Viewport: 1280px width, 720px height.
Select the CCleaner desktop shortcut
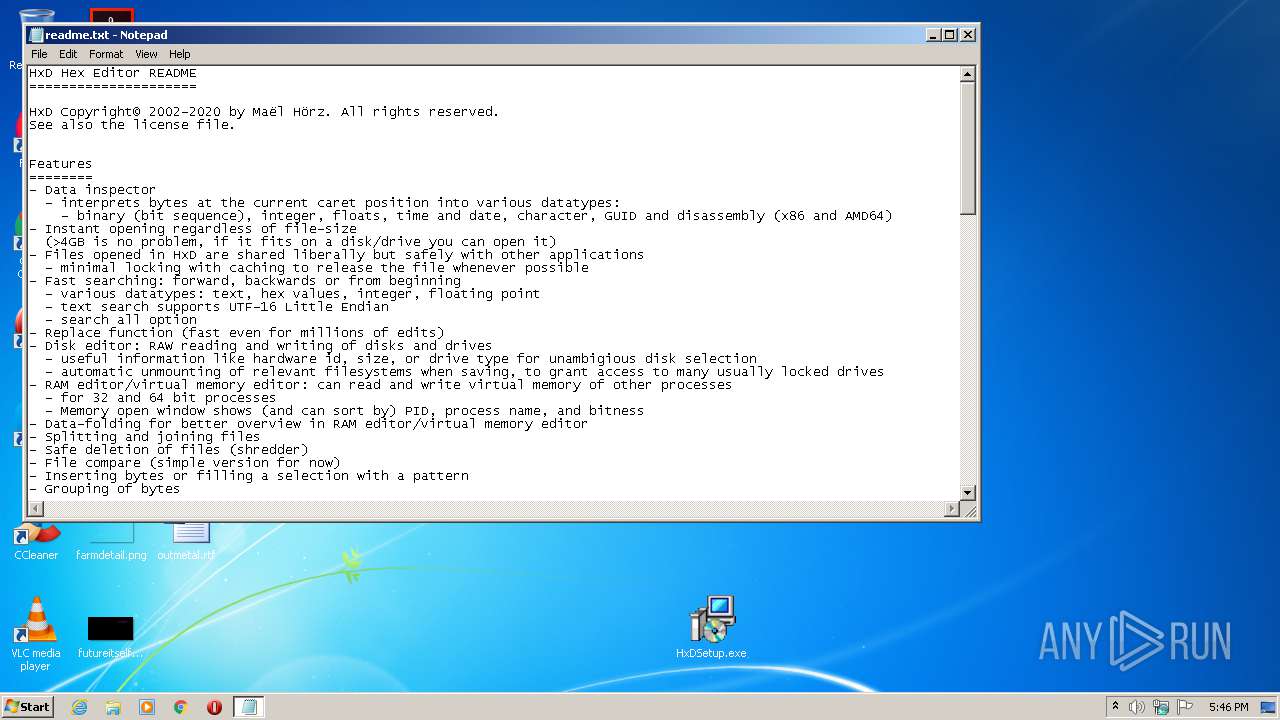36,541
